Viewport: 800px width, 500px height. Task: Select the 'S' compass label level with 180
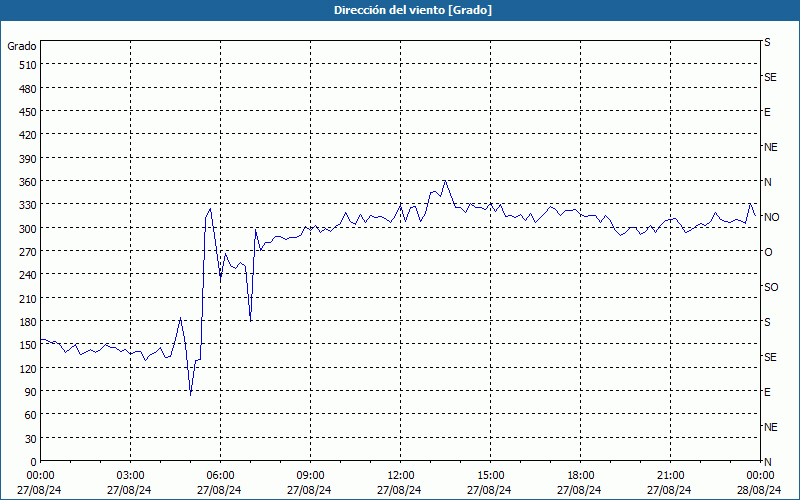767,322
